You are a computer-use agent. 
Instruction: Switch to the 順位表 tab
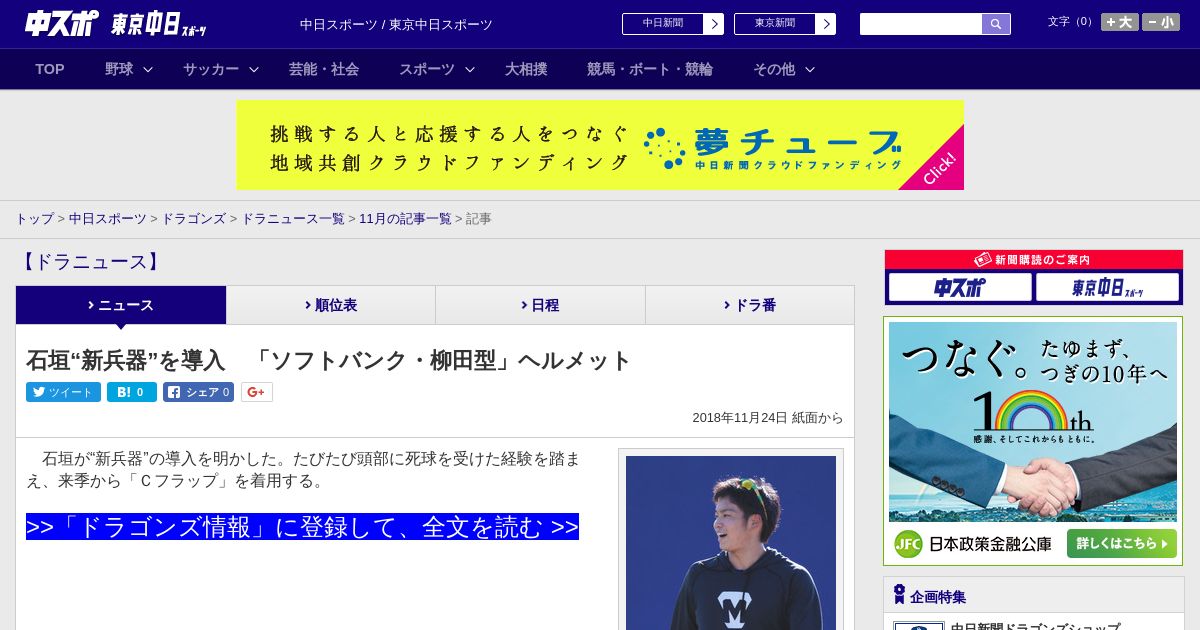(331, 305)
